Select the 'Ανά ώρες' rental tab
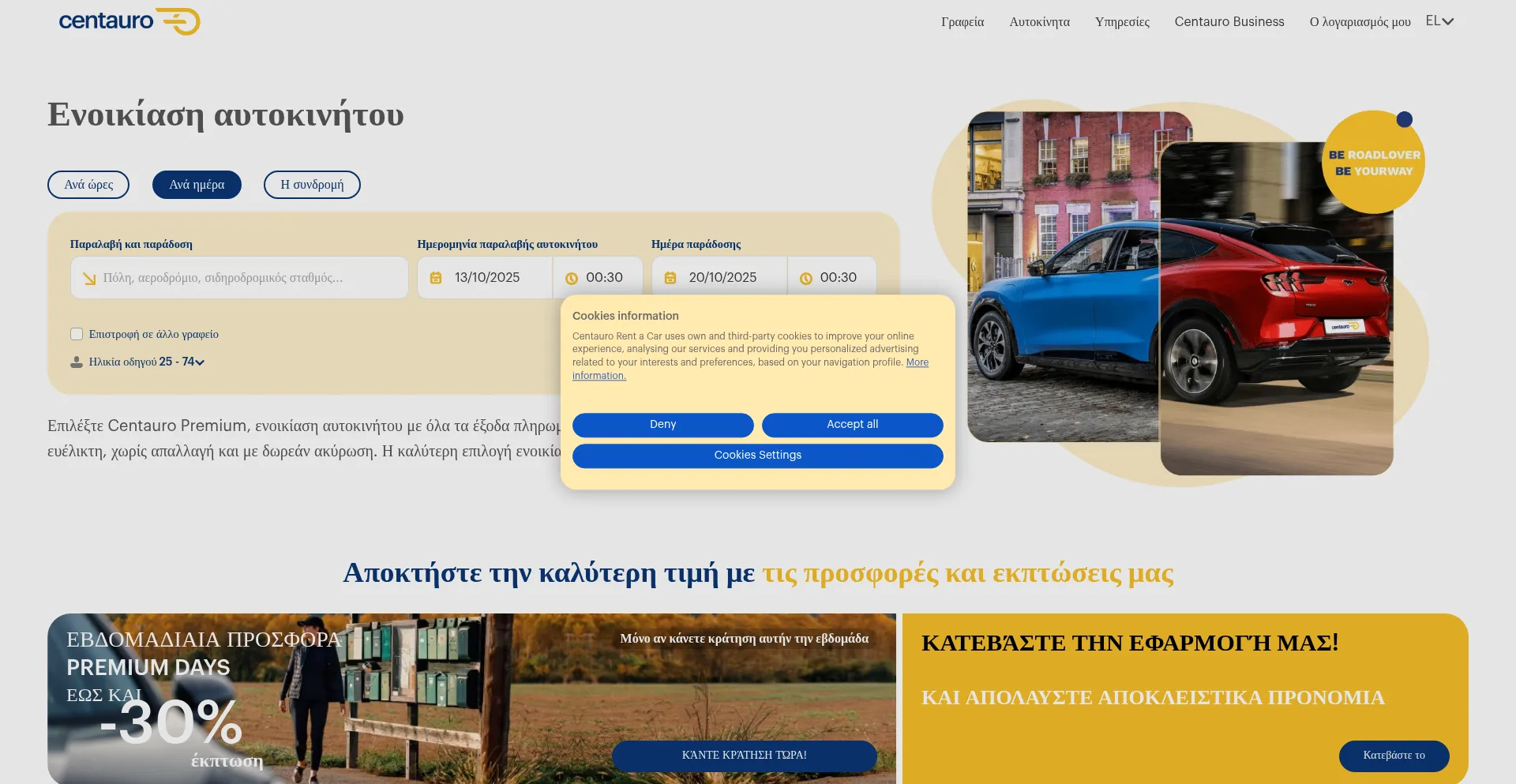 point(88,185)
